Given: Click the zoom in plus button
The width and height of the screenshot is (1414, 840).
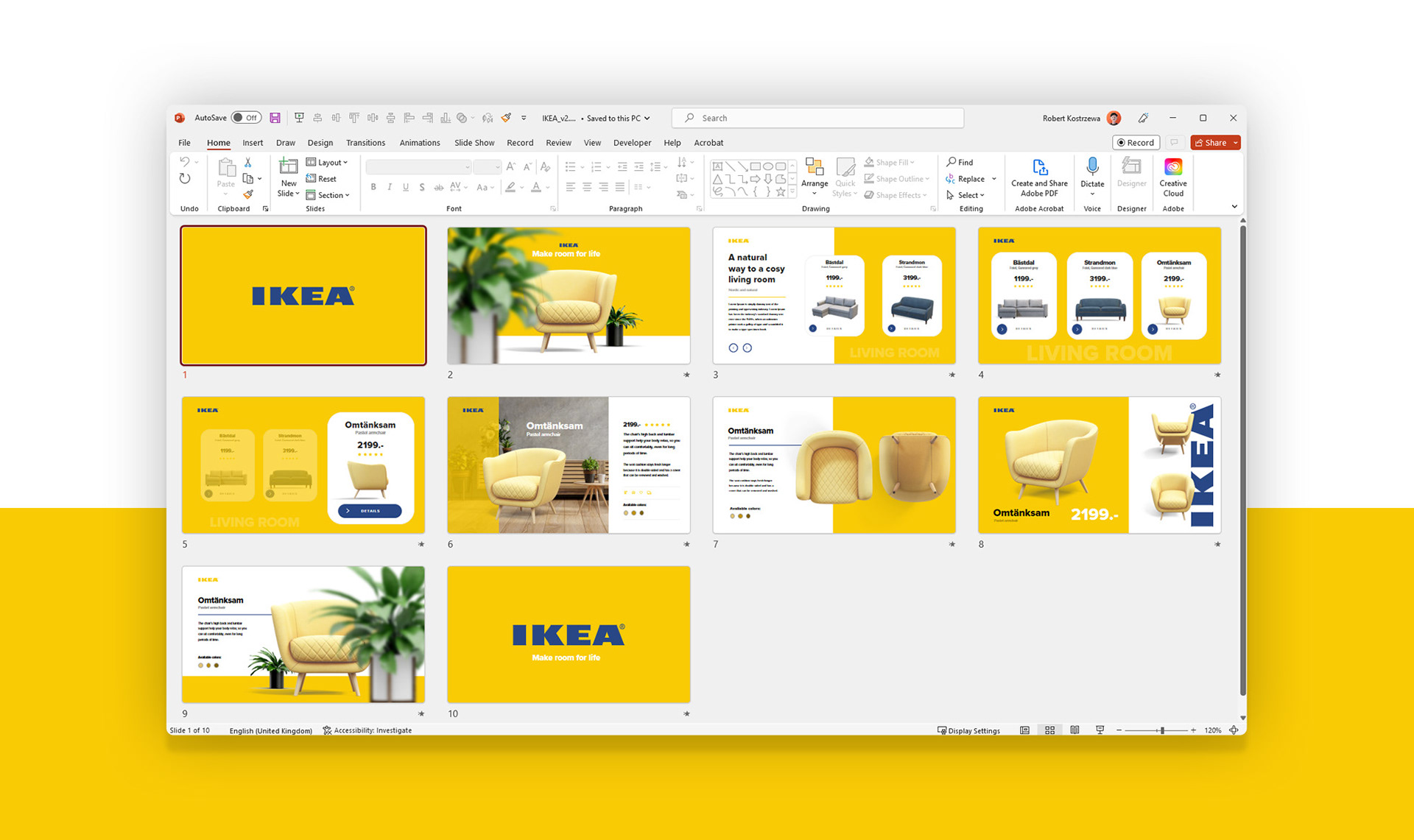Looking at the screenshot, I should (x=1193, y=730).
